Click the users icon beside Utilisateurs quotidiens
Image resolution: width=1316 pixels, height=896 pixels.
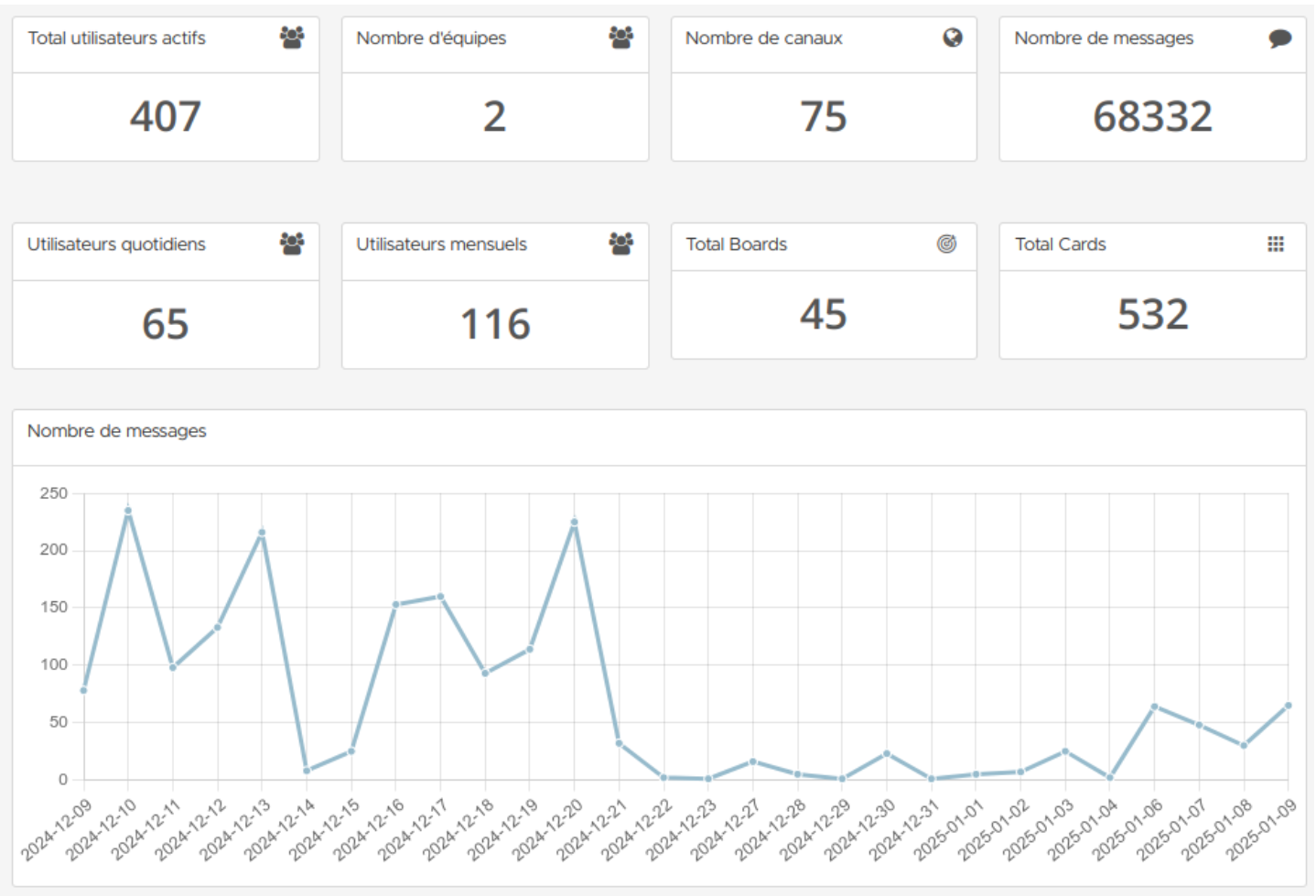[x=292, y=243]
